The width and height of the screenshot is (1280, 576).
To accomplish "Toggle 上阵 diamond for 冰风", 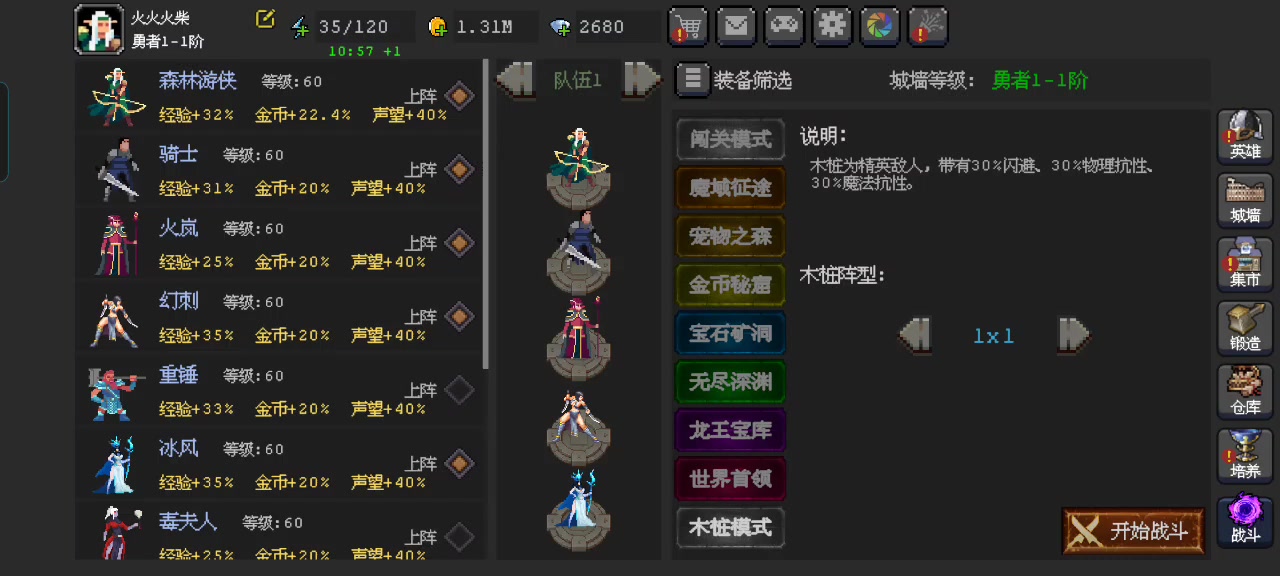I will (x=459, y=464).
